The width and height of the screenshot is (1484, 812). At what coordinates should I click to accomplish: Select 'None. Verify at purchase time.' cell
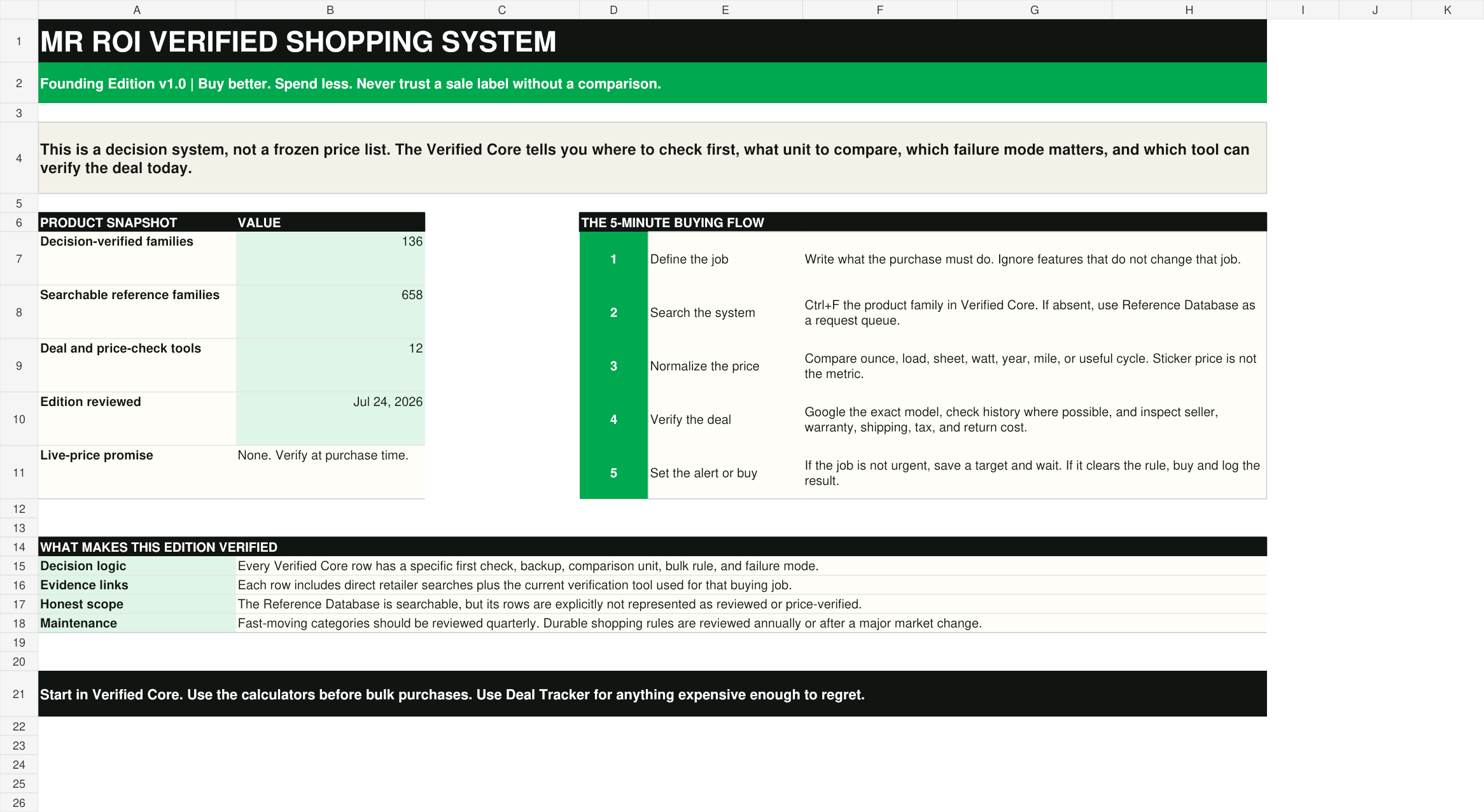tap(330, 472)
